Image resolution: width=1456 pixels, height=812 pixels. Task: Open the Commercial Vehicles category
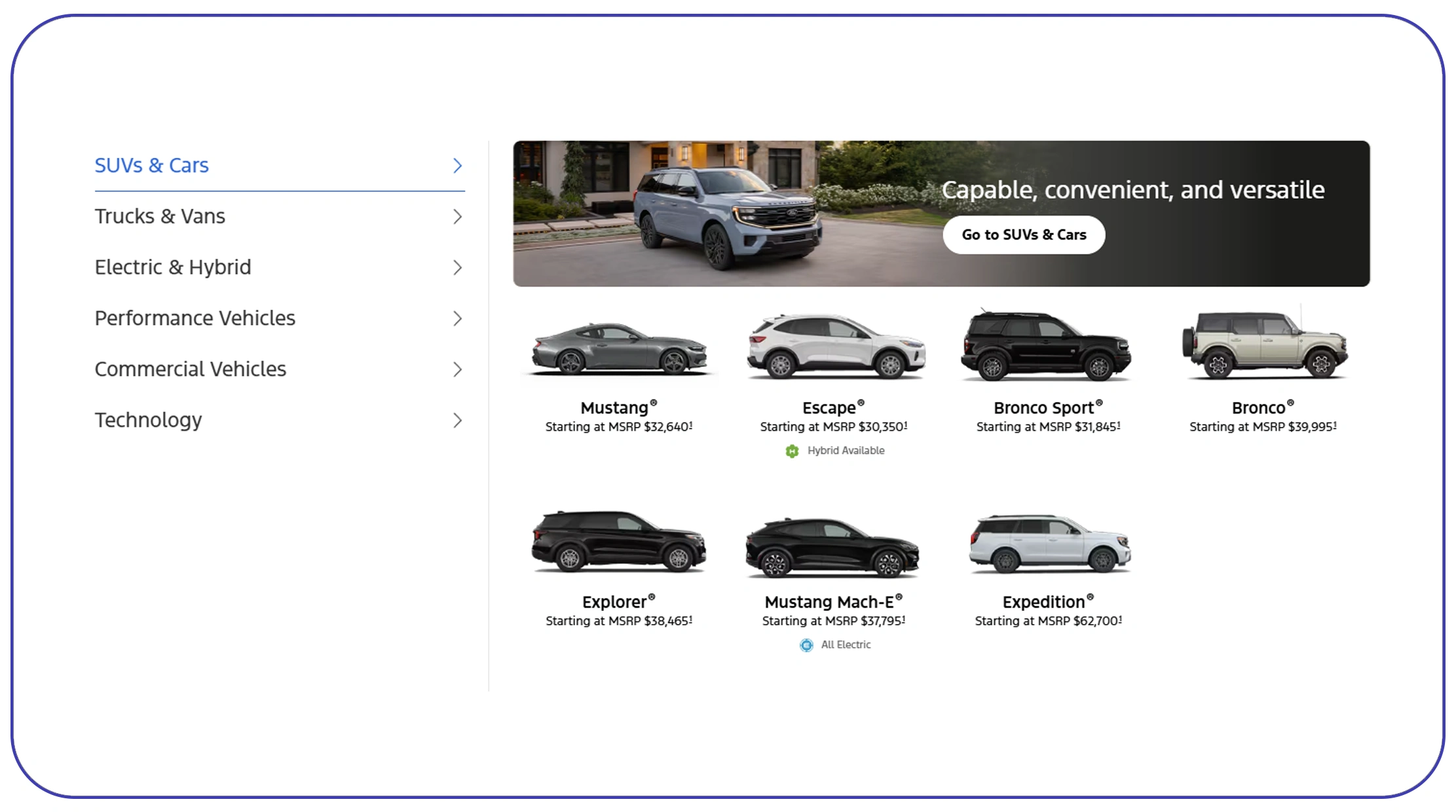(190, 369)
